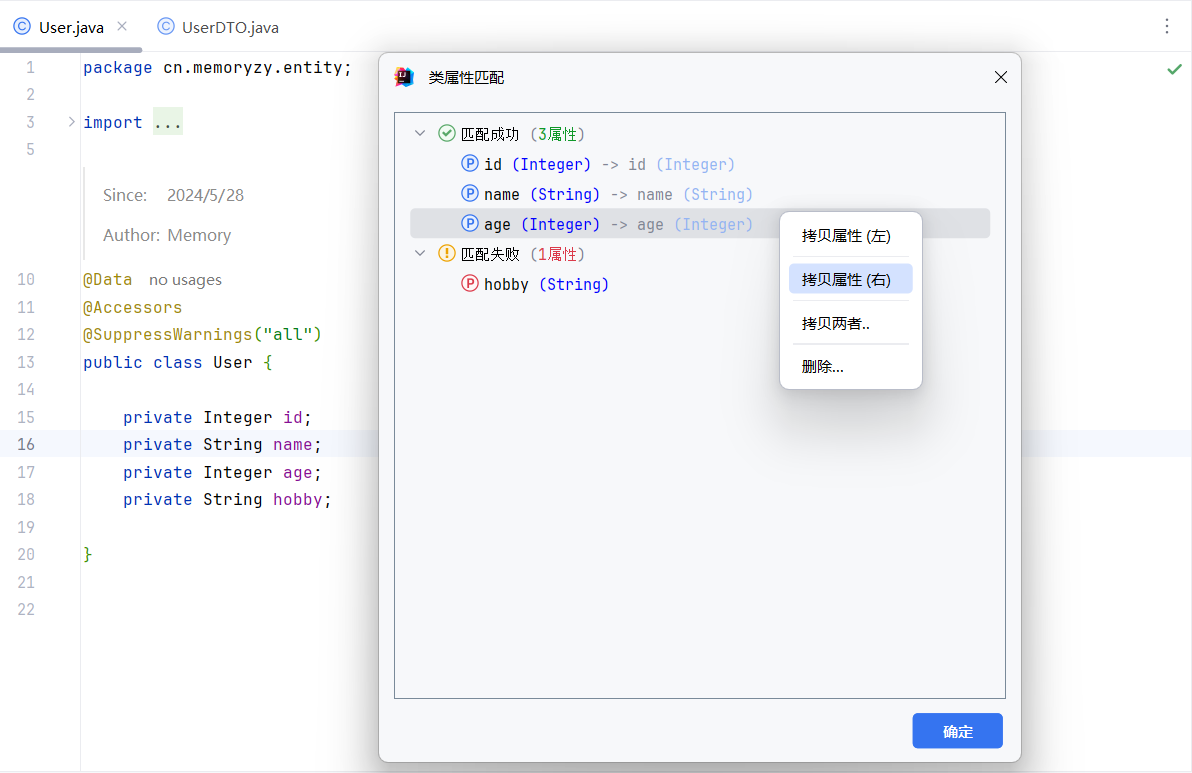Click the three-dot editor tabs menu icon
The width and height of the screenshot is (1192, 773).
coord(1167,27)
